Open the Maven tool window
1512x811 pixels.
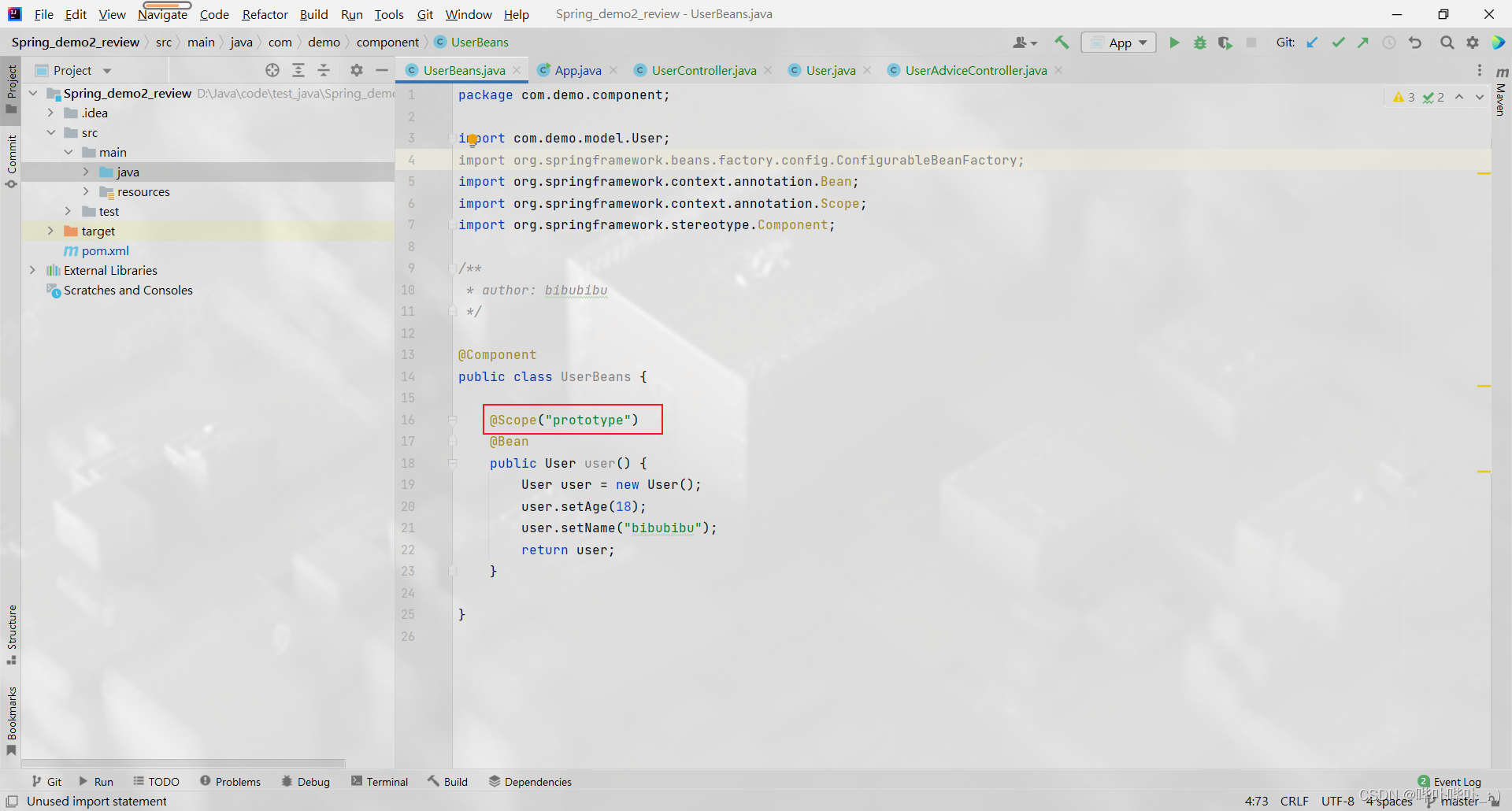1501,94
